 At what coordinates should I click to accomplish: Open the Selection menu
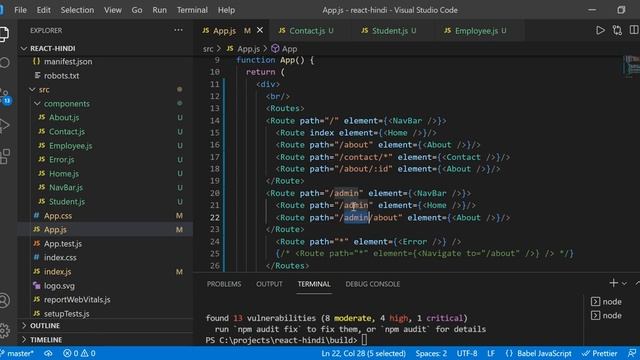pyautogui.click(x=77, y=10)
